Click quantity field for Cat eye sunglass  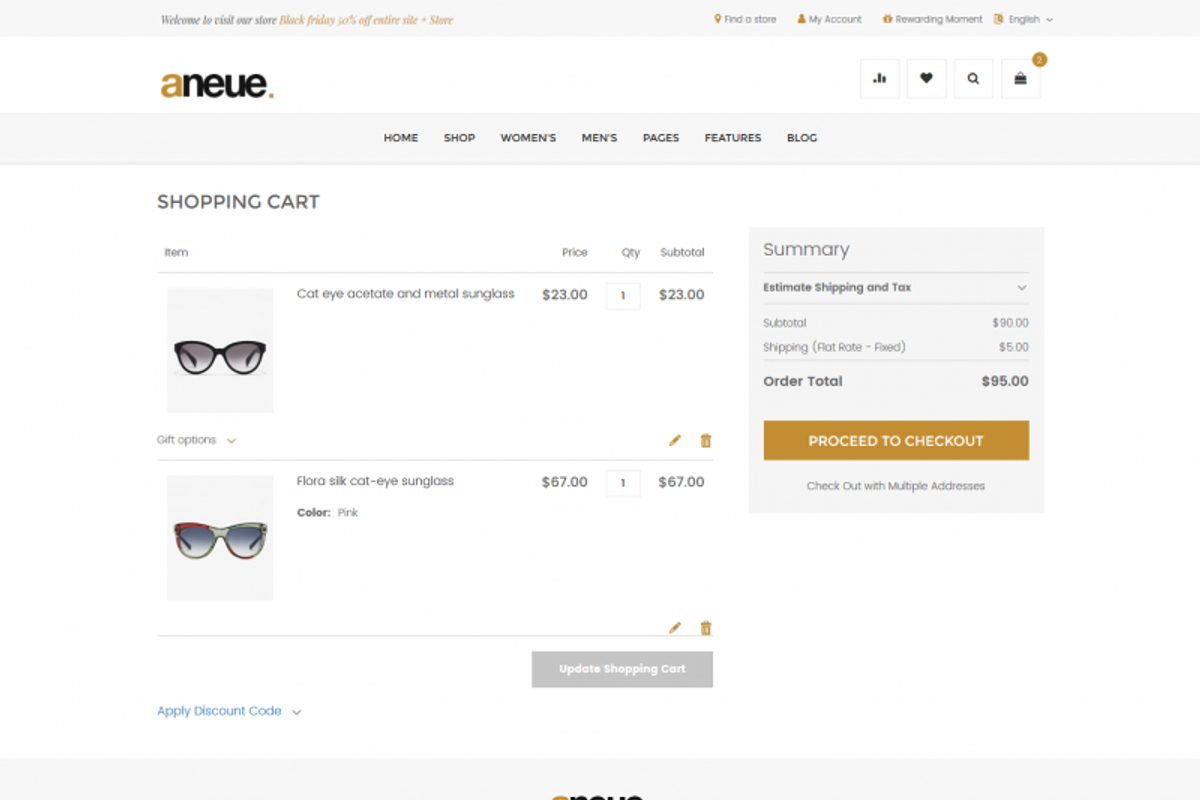point(623,296)
